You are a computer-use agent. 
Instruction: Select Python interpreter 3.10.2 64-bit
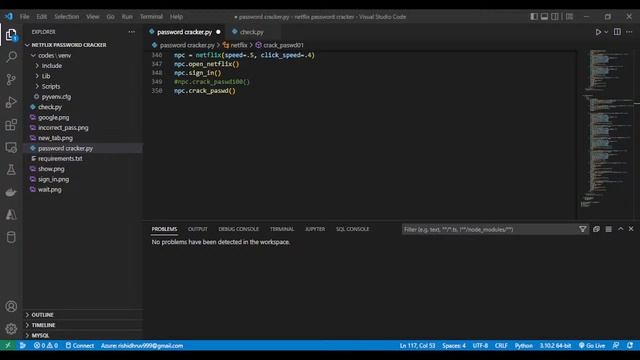coord(555,345)
